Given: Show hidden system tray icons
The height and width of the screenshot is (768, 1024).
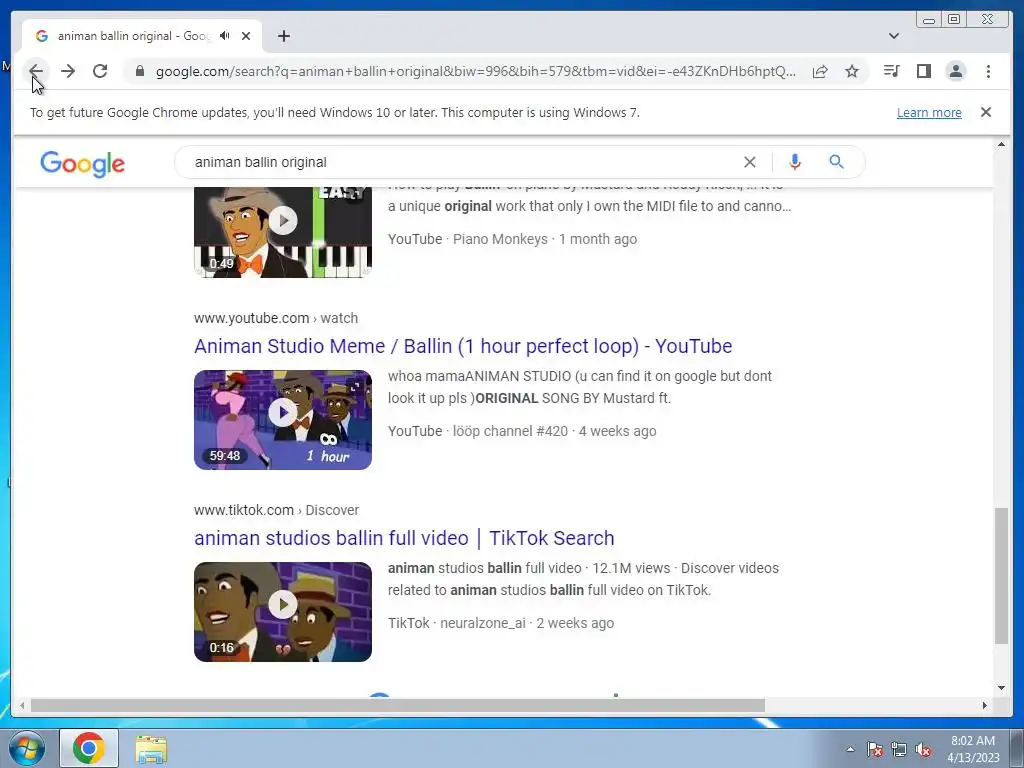Looking at the screenshot, I should click(x=850, y=749).
